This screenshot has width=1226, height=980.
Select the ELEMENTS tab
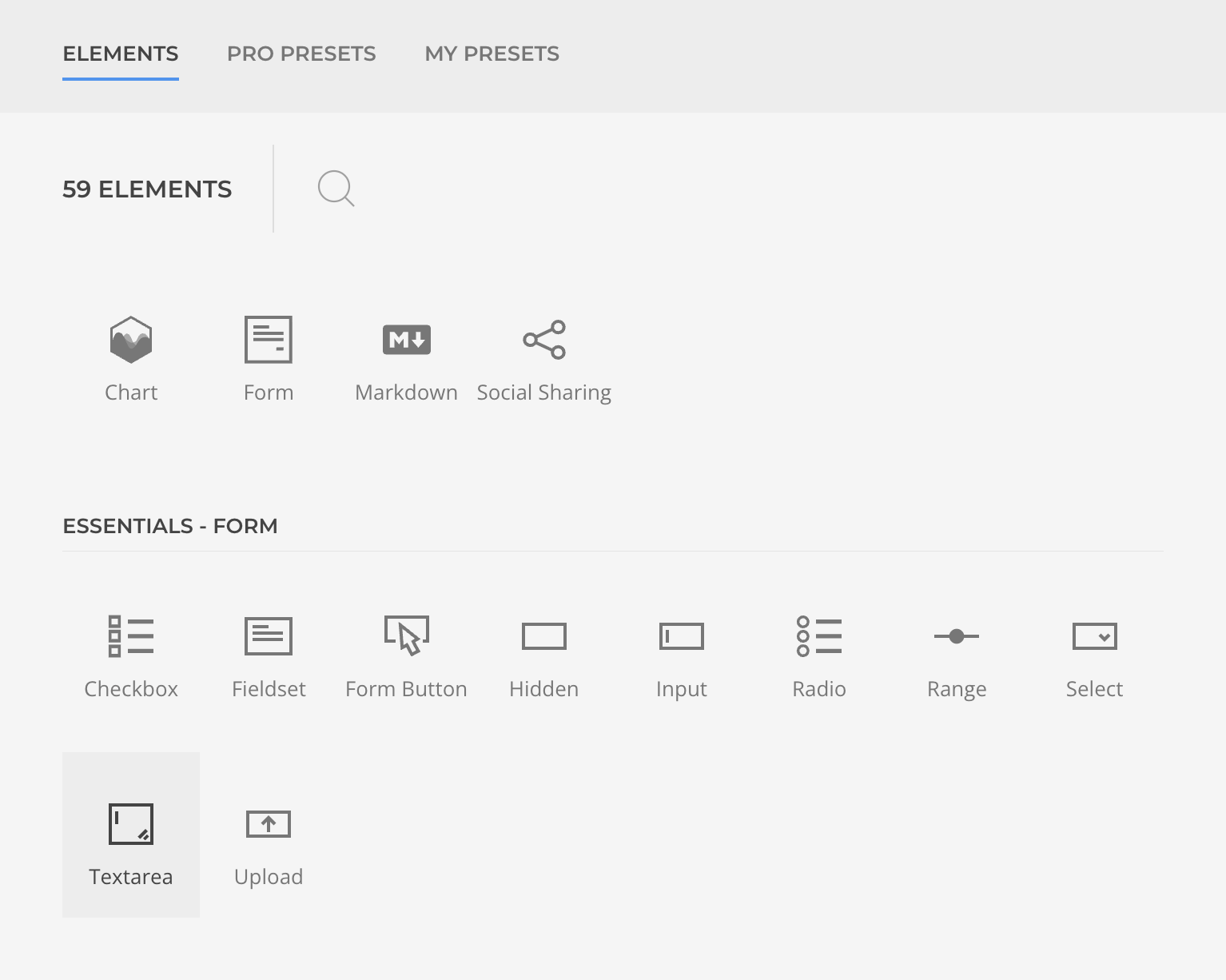click(120, 54)
